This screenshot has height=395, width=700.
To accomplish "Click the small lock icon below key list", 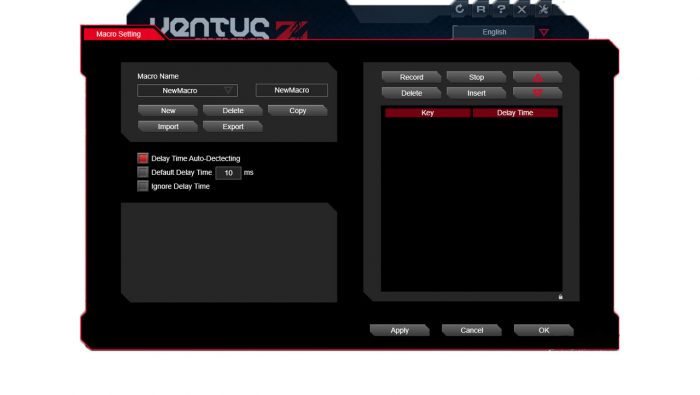I will (x=560, y=296).
